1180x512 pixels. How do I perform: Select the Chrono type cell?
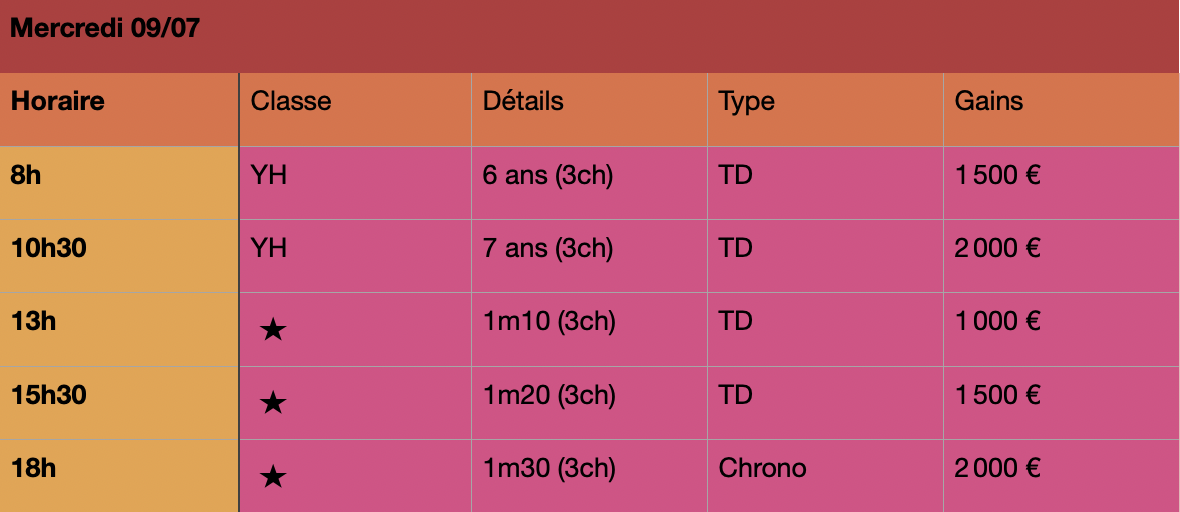(826, 476)
